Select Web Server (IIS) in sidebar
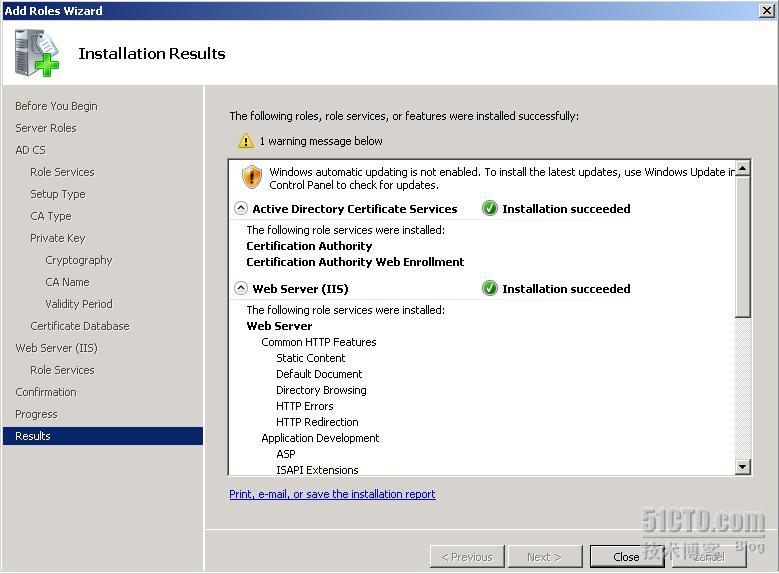The image size is (779, 574). click(x=56, y=348)
